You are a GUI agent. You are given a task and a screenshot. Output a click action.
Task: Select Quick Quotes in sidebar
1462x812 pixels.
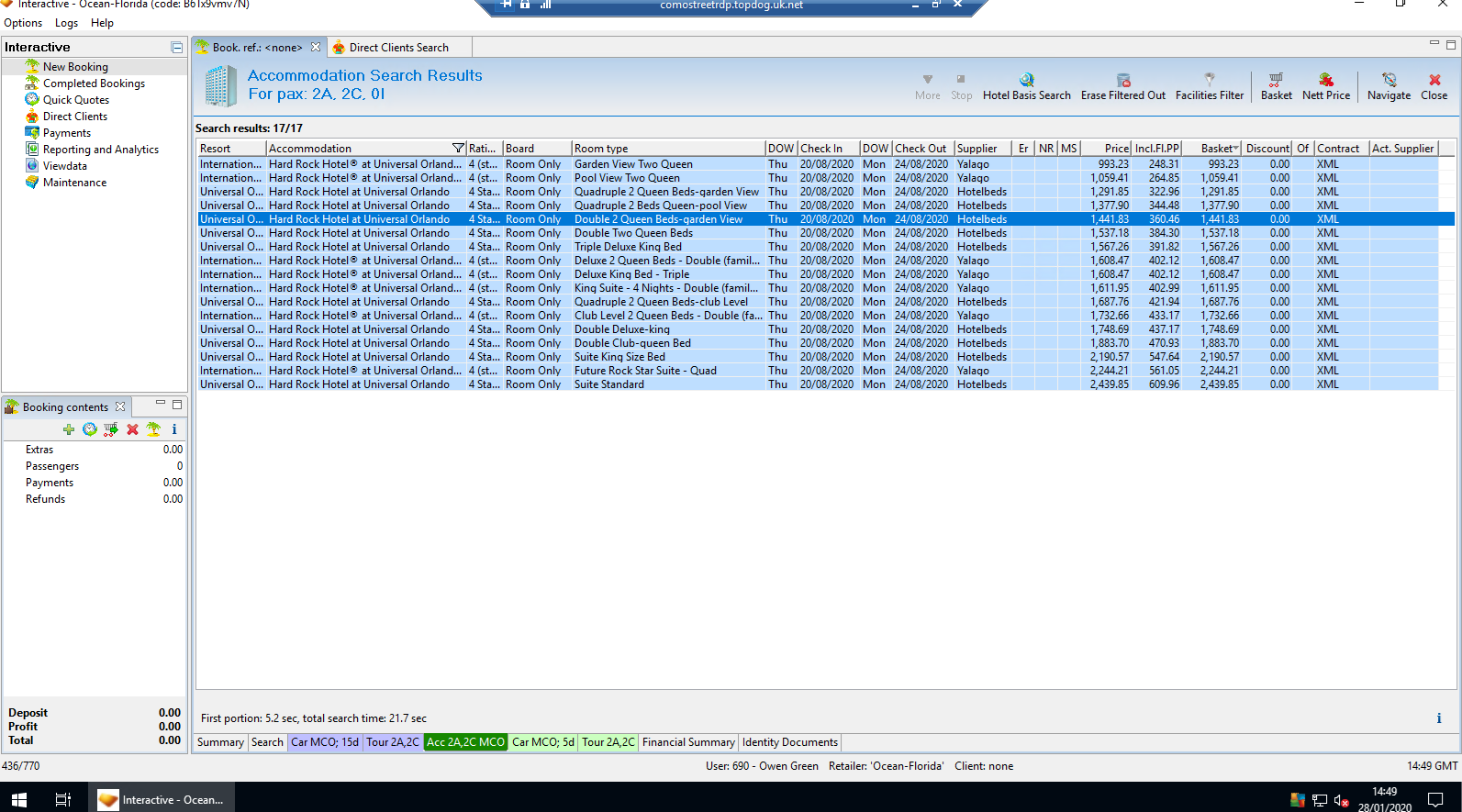(x=76, y=100)
